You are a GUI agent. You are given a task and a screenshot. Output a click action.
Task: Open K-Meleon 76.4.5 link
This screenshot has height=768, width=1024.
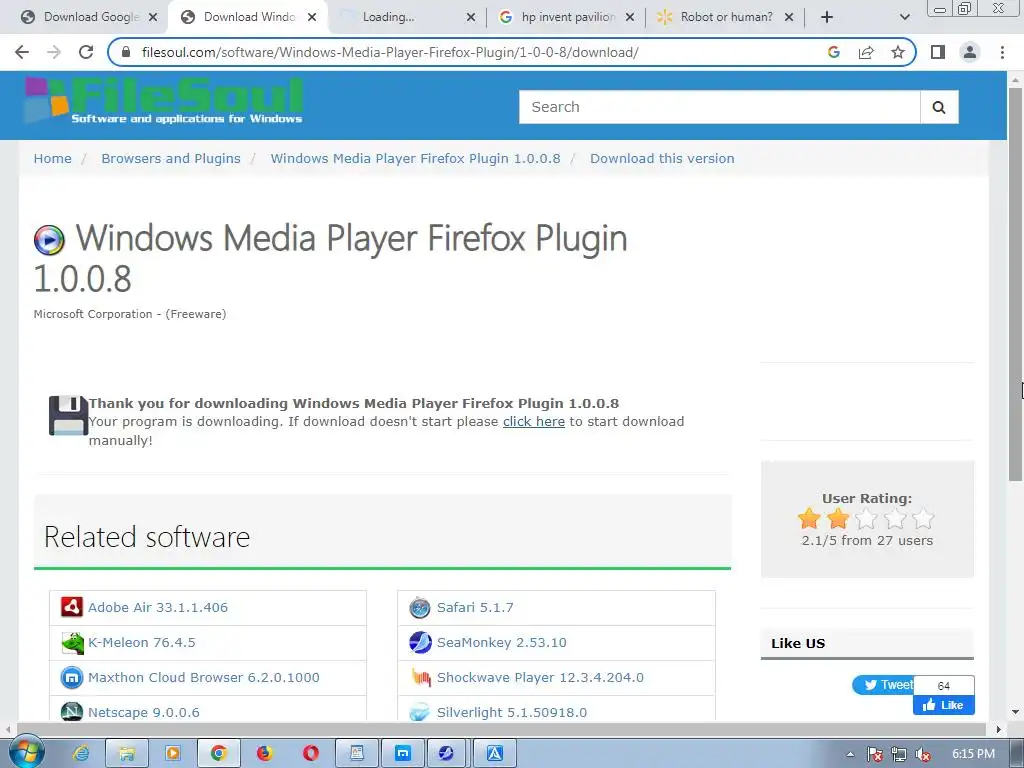pyautogui.click(x=142, y=643)
